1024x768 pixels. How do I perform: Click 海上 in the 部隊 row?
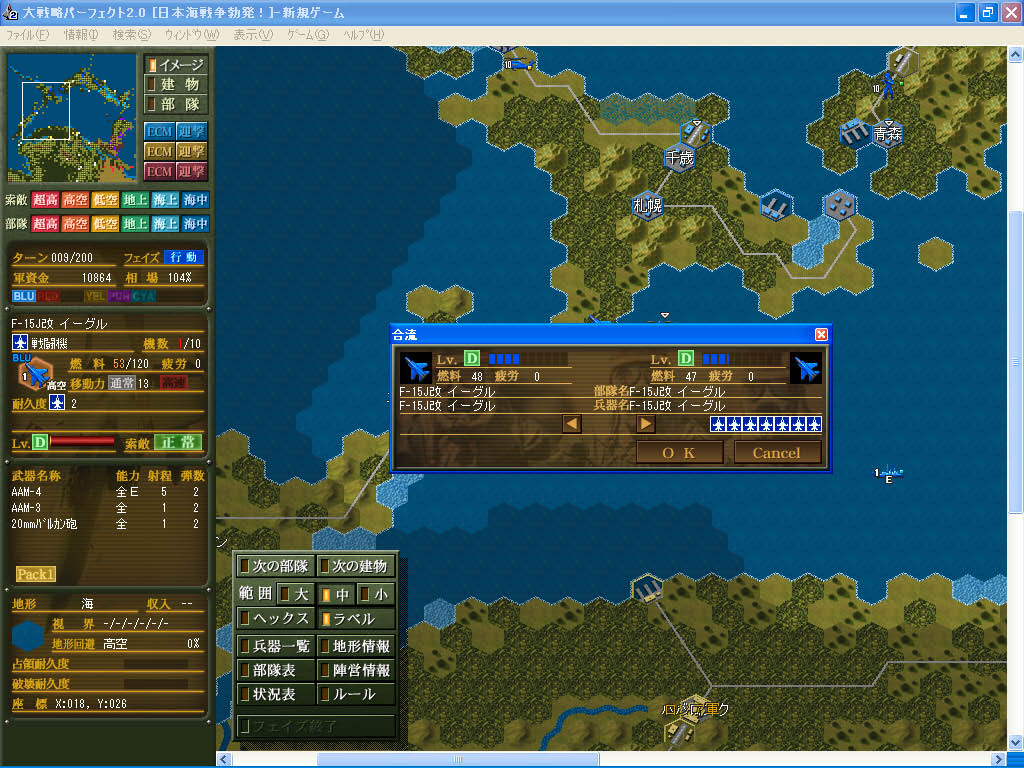(165, 224)
